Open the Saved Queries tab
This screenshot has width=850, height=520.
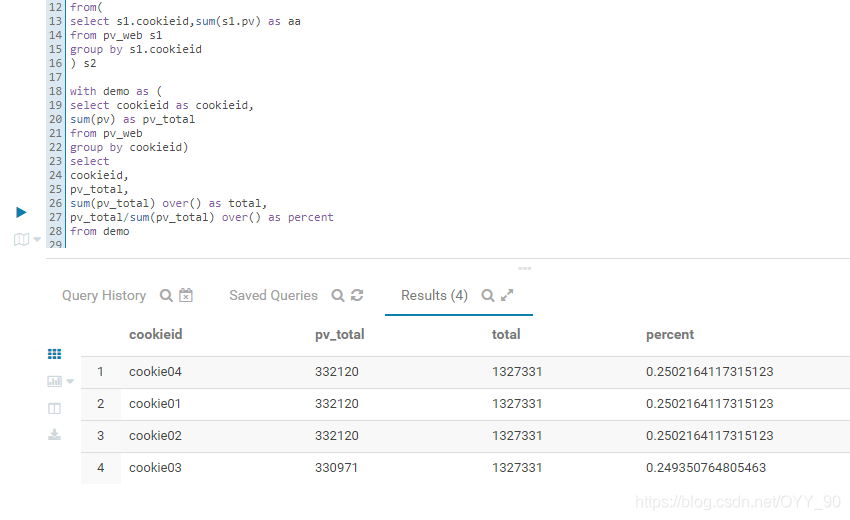pyautogui.click(x=273, y=296)
